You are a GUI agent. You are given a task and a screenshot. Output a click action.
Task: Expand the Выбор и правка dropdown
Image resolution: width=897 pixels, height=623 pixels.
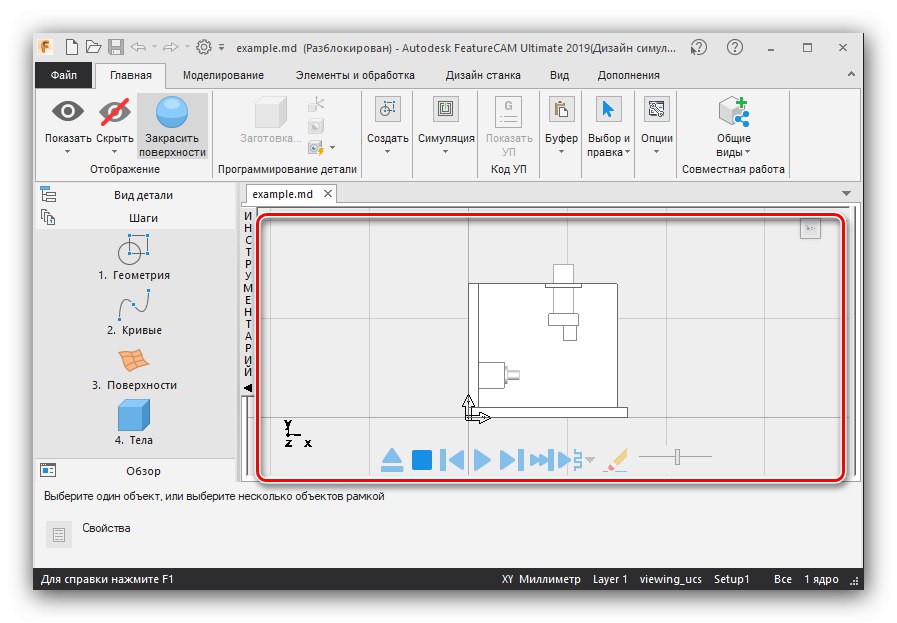point(628,152)
